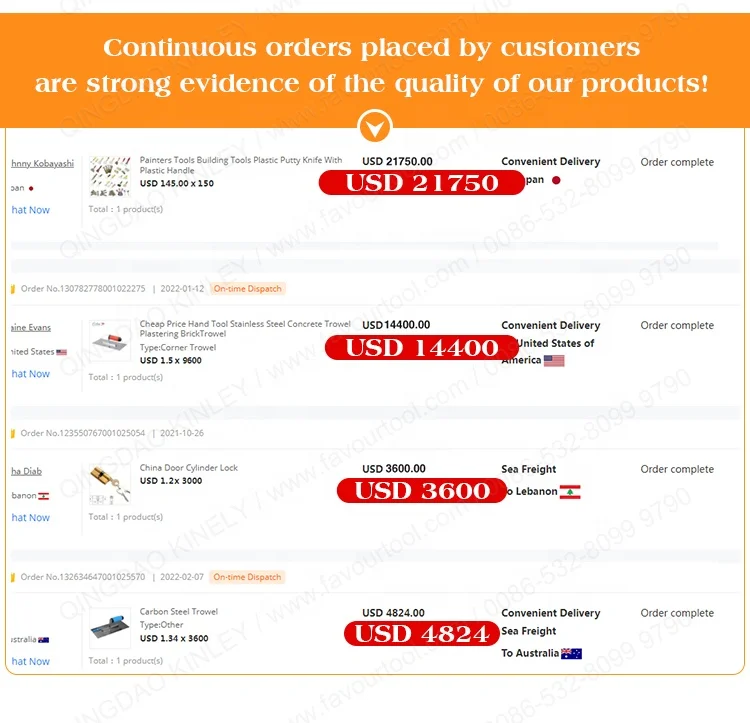This screenshot has width=750, height=723.
Task: Open Painters Tools Plastic Putty Knife title
Action: point(241,165)
